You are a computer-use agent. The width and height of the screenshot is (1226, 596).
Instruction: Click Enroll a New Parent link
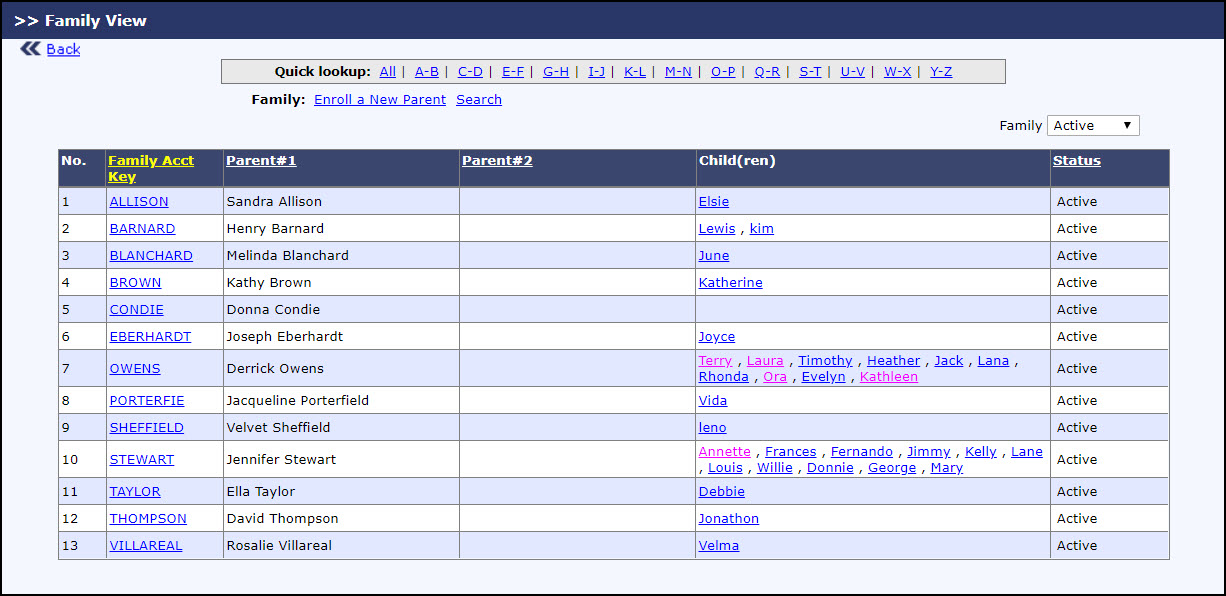click(380, 100)
